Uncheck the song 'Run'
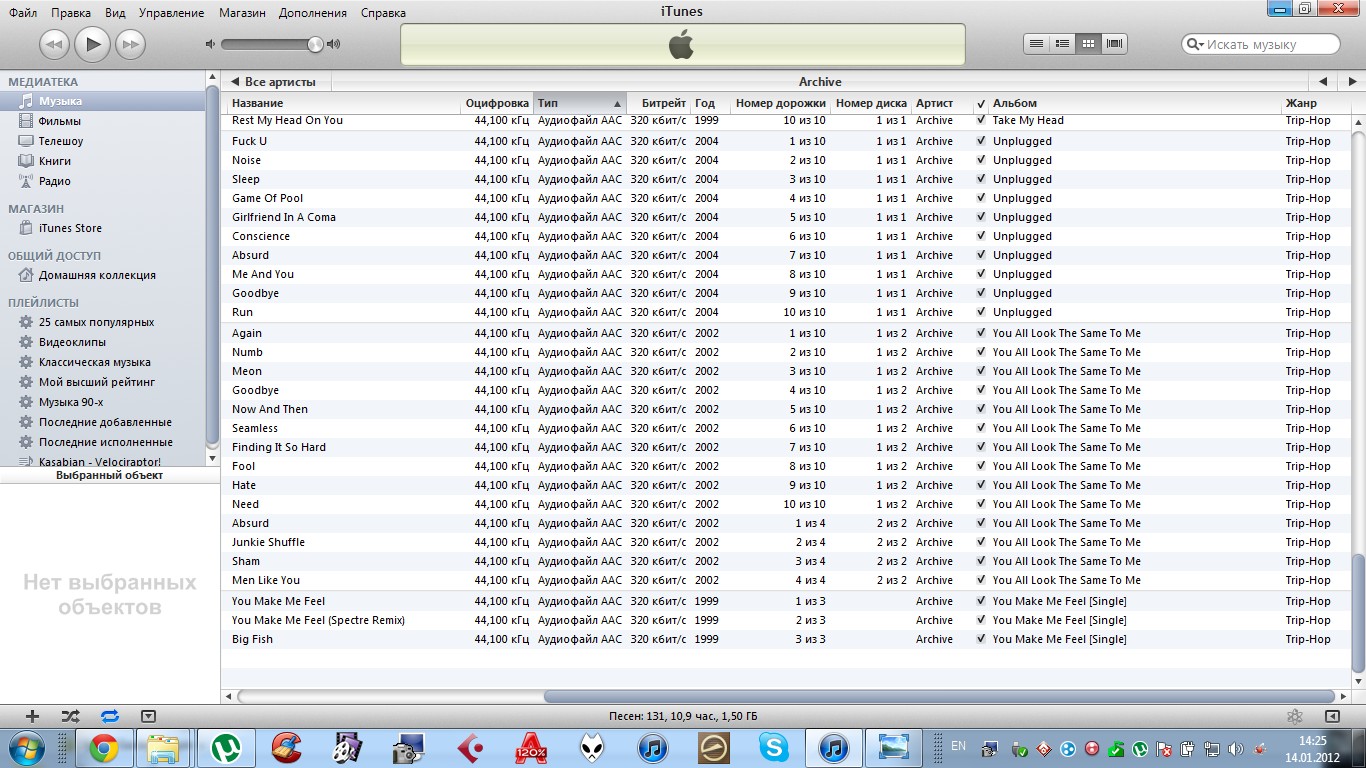 coord(981,312)
